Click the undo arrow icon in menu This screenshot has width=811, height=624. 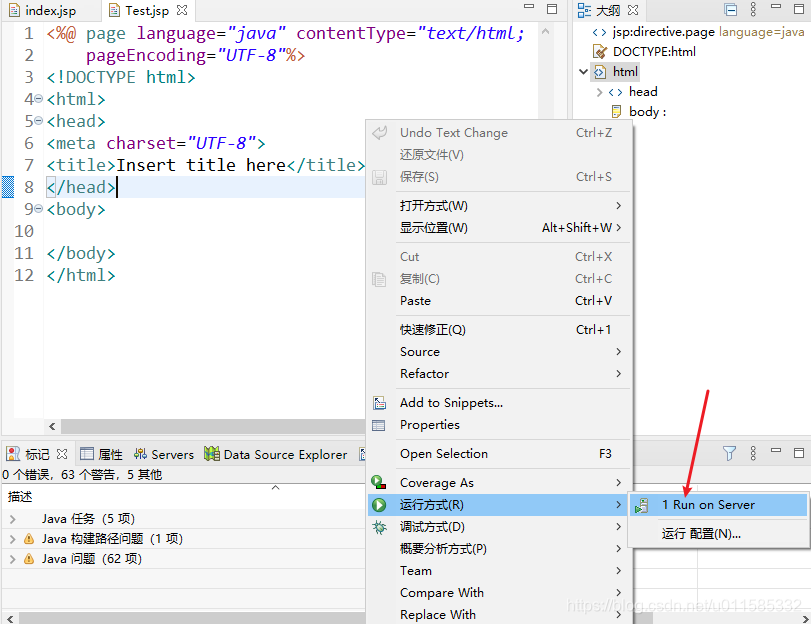[x=379, y=133]
